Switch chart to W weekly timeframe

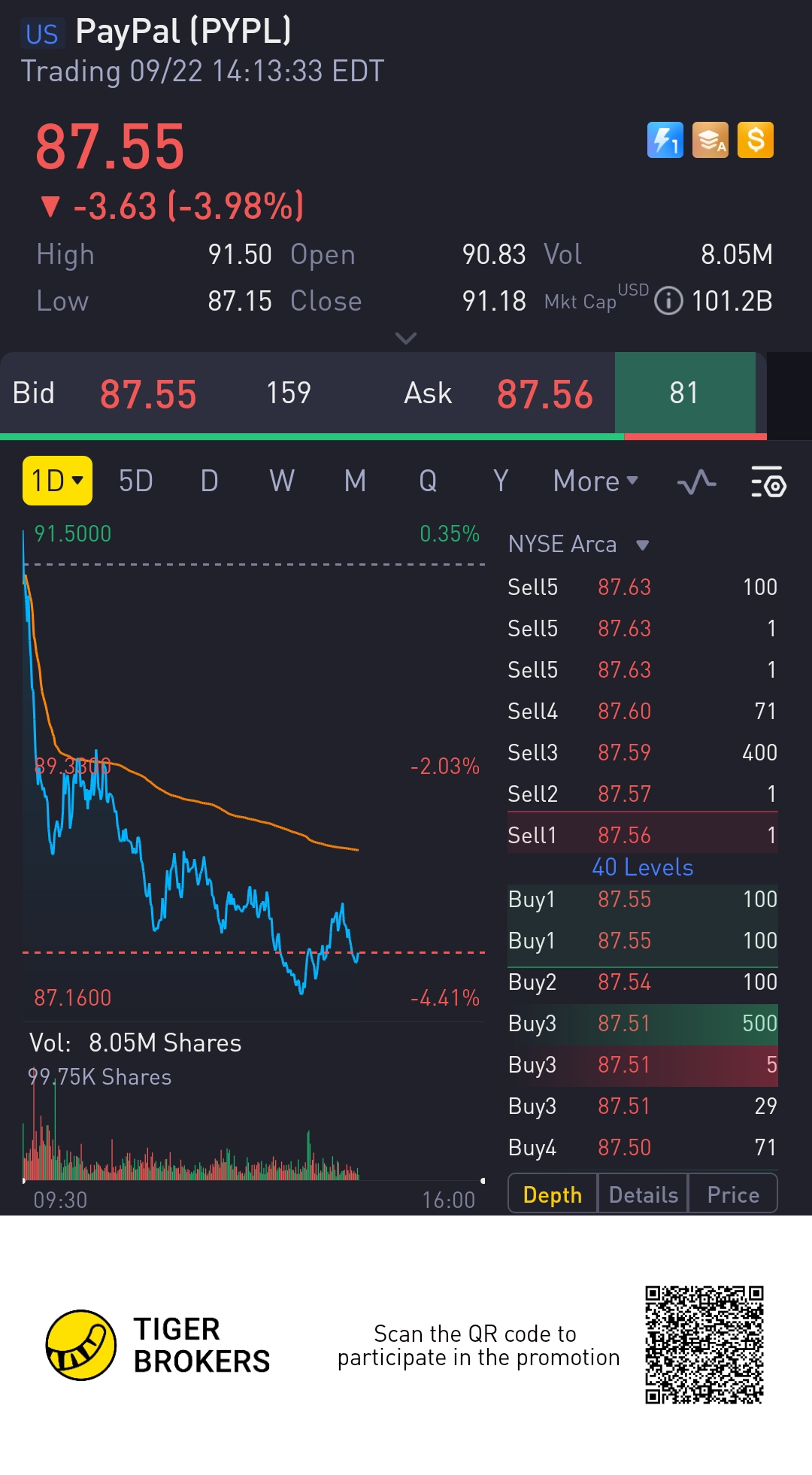[x=282, y=481]
